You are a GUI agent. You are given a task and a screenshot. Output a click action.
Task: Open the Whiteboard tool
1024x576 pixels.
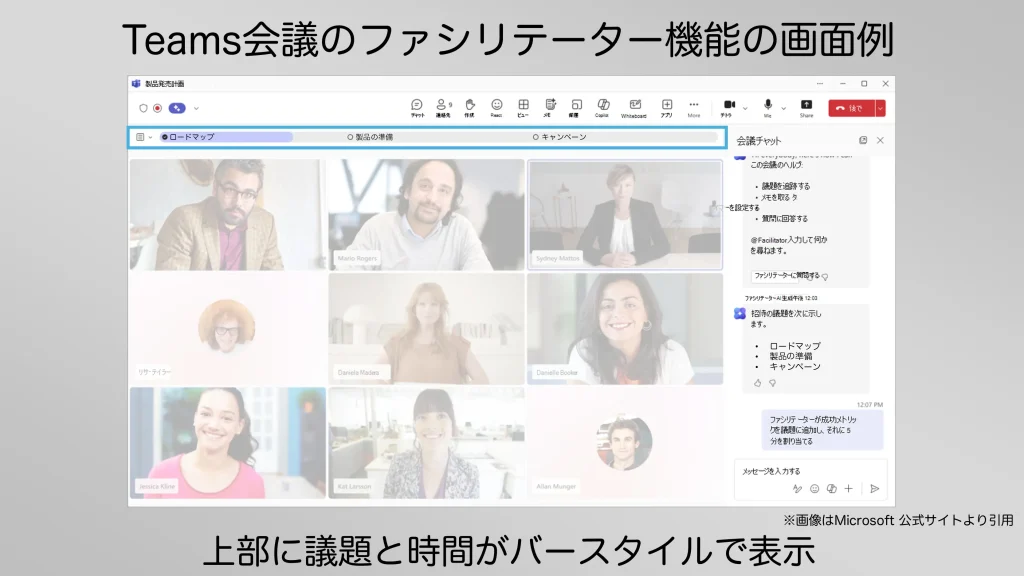click(x=633, y=104)
